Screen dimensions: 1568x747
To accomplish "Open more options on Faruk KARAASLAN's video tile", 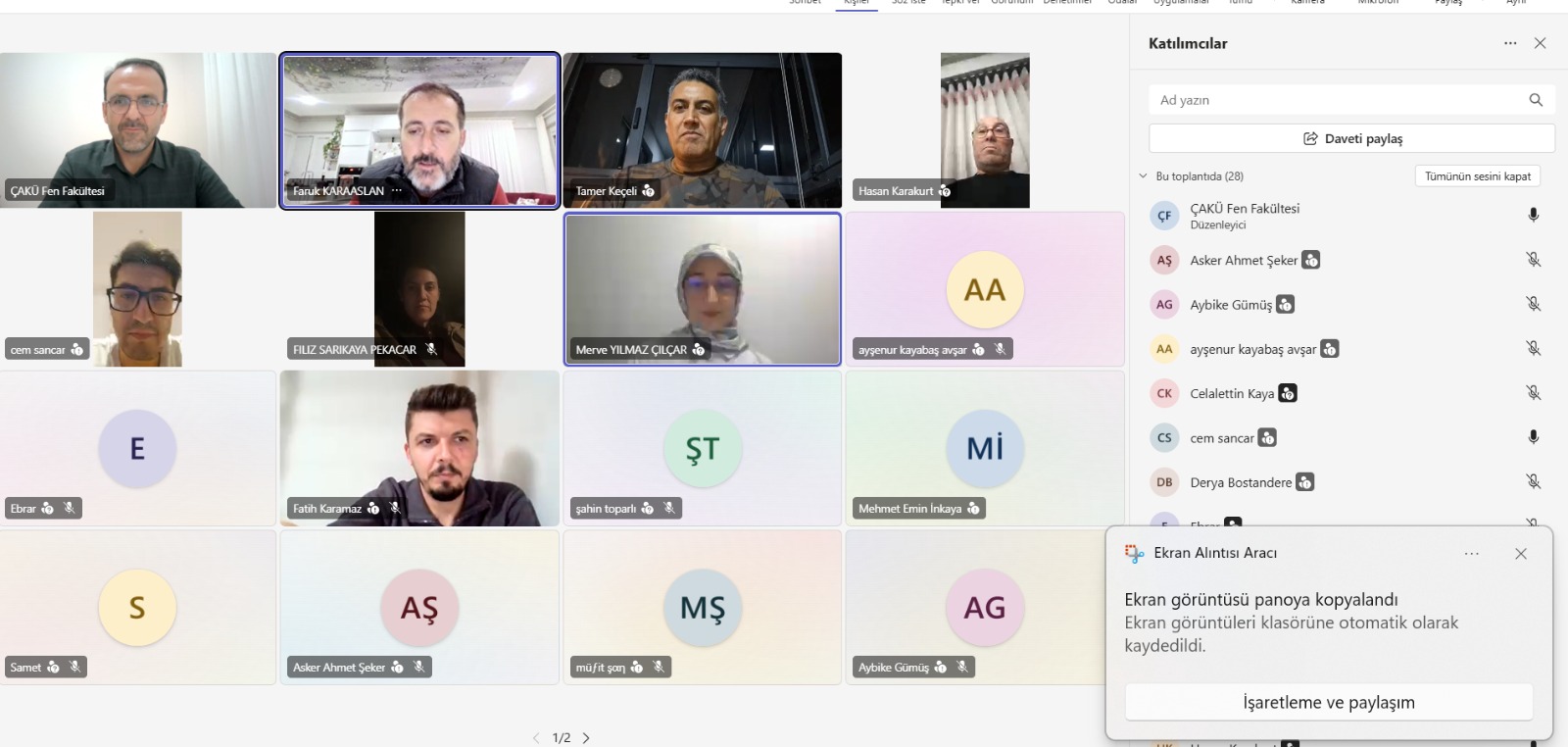I will pyautogui.click(x=397, y=191).
